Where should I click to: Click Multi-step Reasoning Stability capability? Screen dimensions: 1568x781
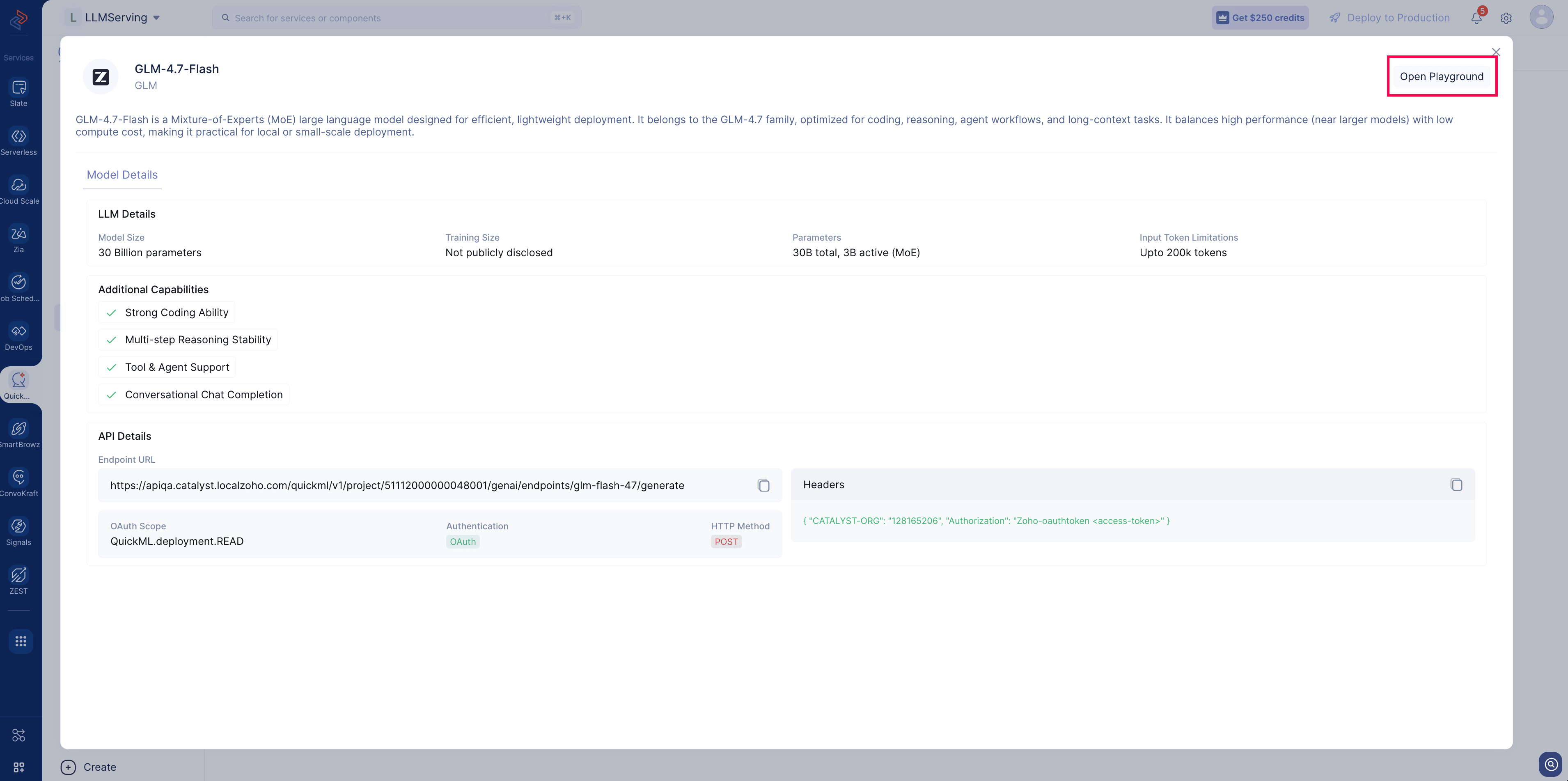188,340
